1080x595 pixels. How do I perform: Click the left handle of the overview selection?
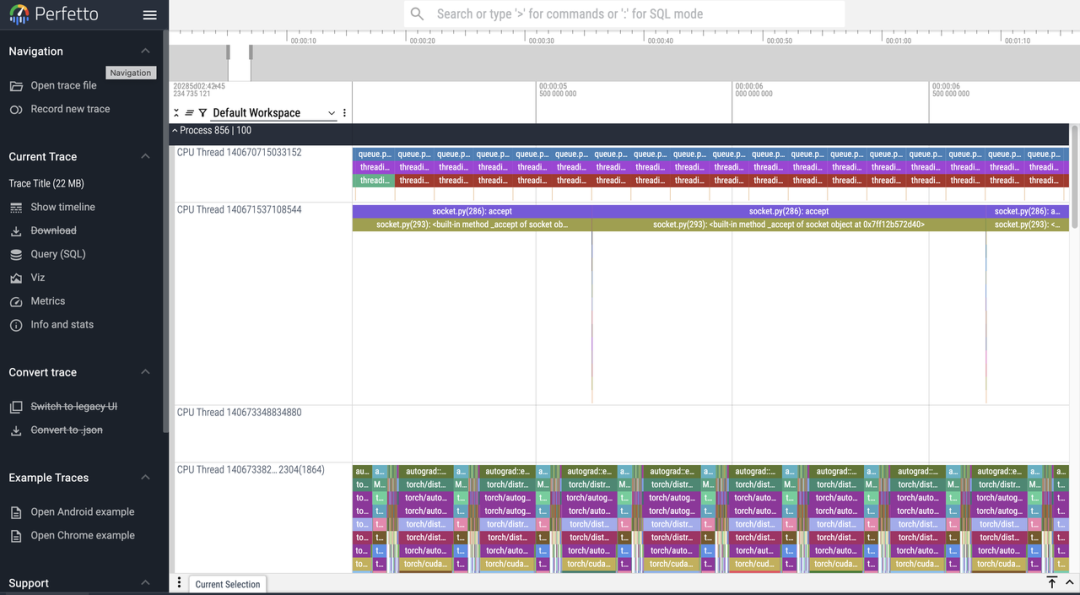(x=228, y=52)
